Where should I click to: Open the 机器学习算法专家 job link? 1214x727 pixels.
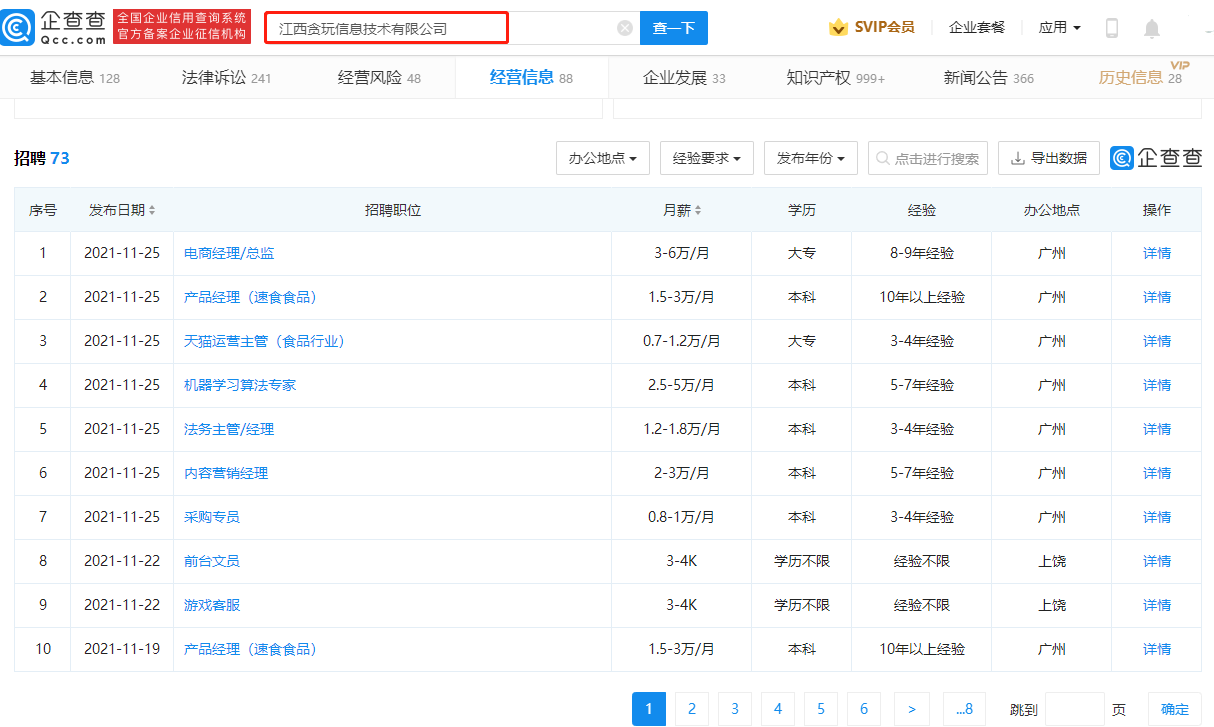(x=240, y=385)
